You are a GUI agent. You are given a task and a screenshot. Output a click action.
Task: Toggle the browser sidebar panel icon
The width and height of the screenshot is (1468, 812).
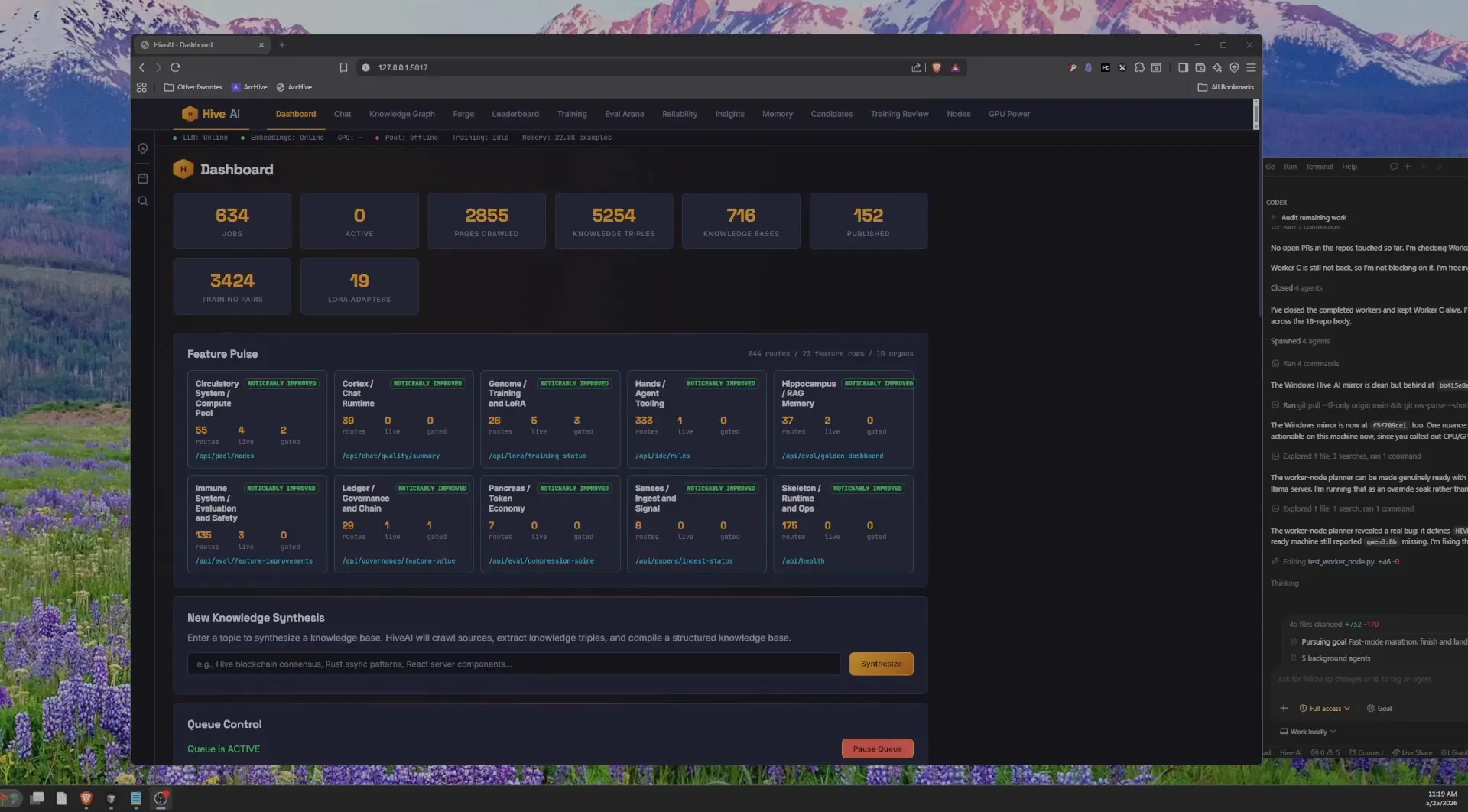click(1183, 67)
